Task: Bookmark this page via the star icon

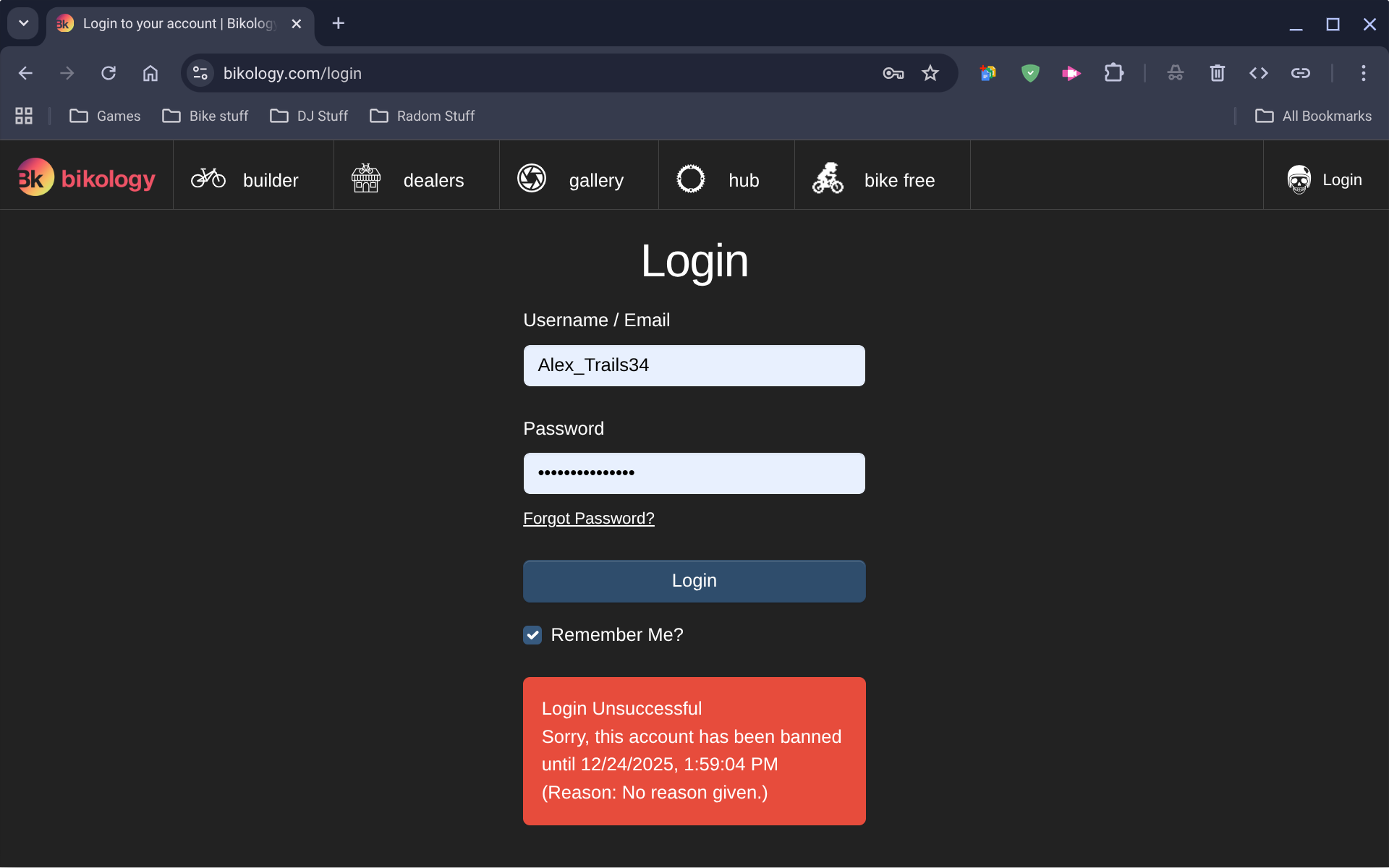Action: click(930, 72)
